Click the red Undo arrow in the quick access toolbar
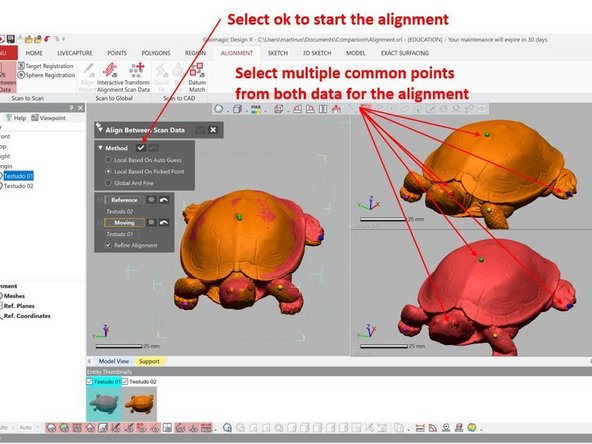 47,39
